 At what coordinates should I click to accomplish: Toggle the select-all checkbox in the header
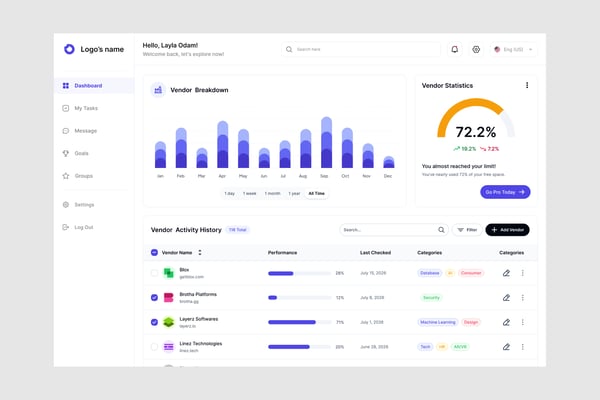coord(154,253)
